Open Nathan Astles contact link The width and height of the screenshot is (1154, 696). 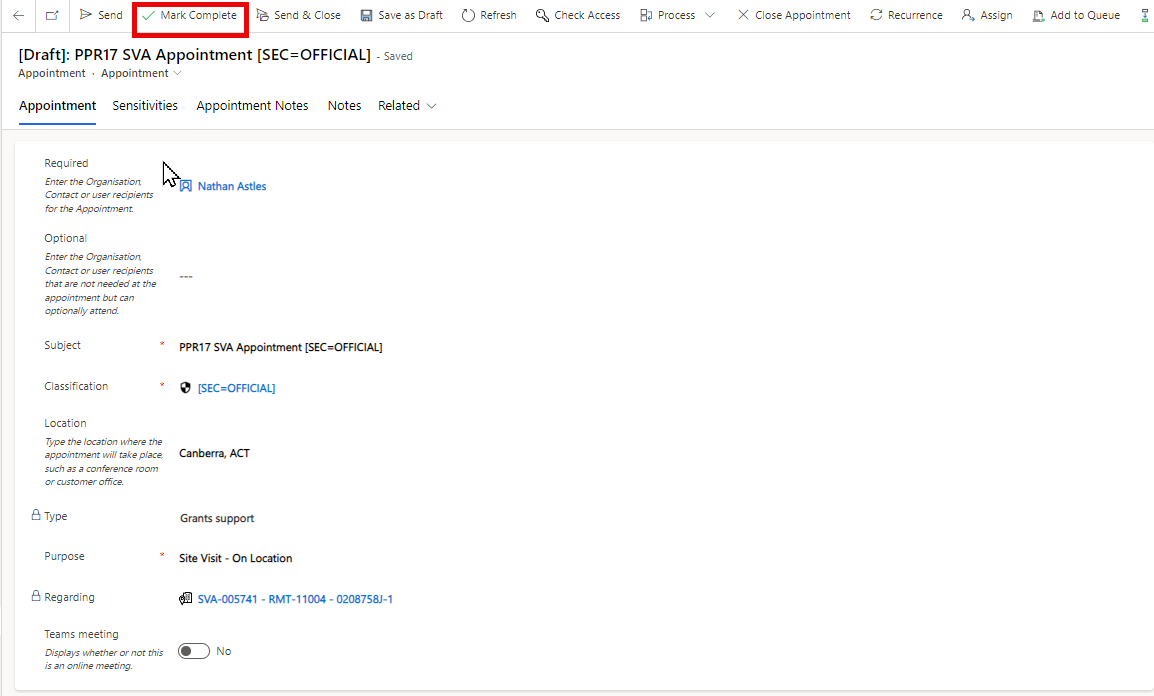(x=232, y=187)
